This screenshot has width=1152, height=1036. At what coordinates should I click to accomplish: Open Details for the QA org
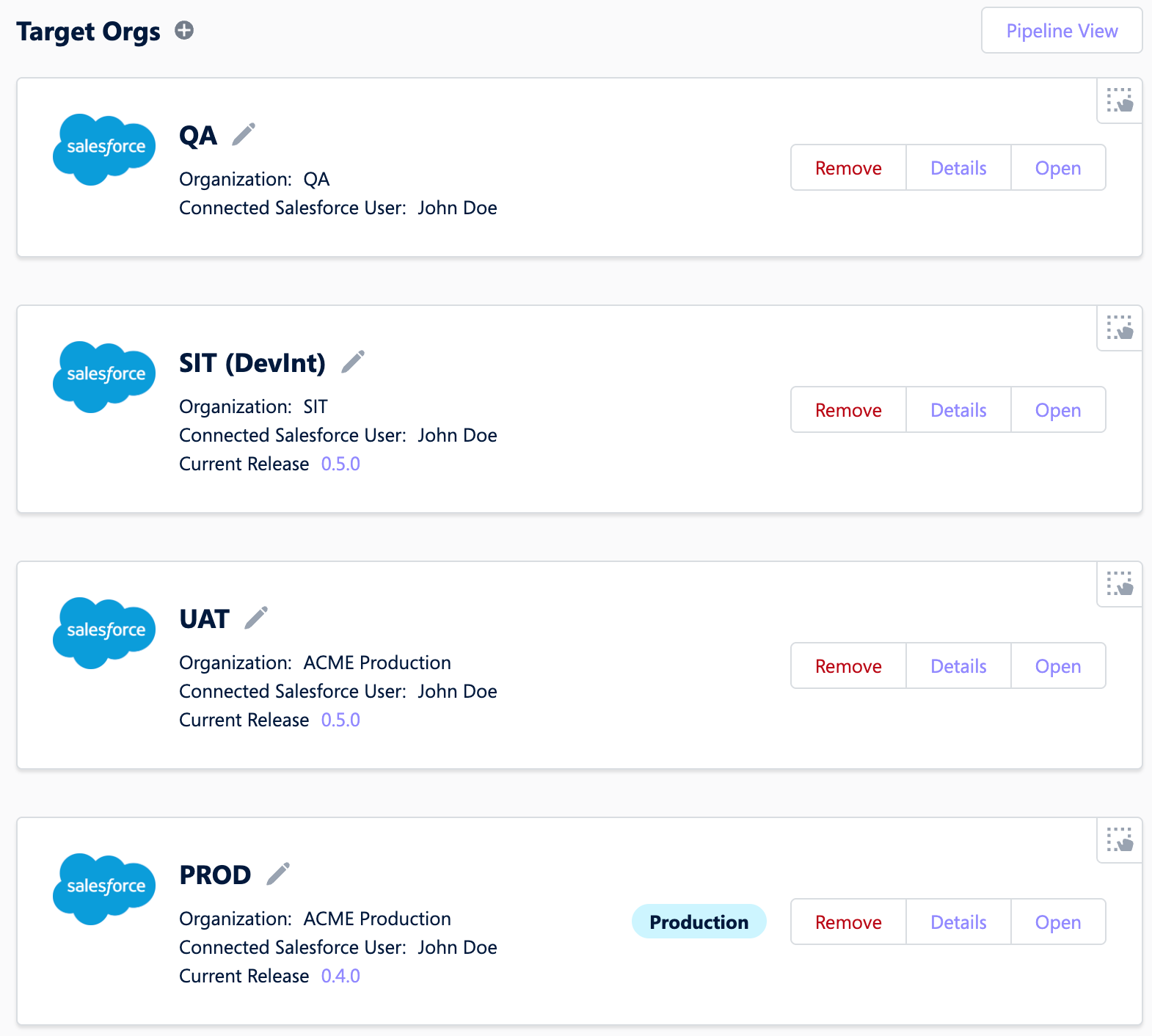(958, 168)
